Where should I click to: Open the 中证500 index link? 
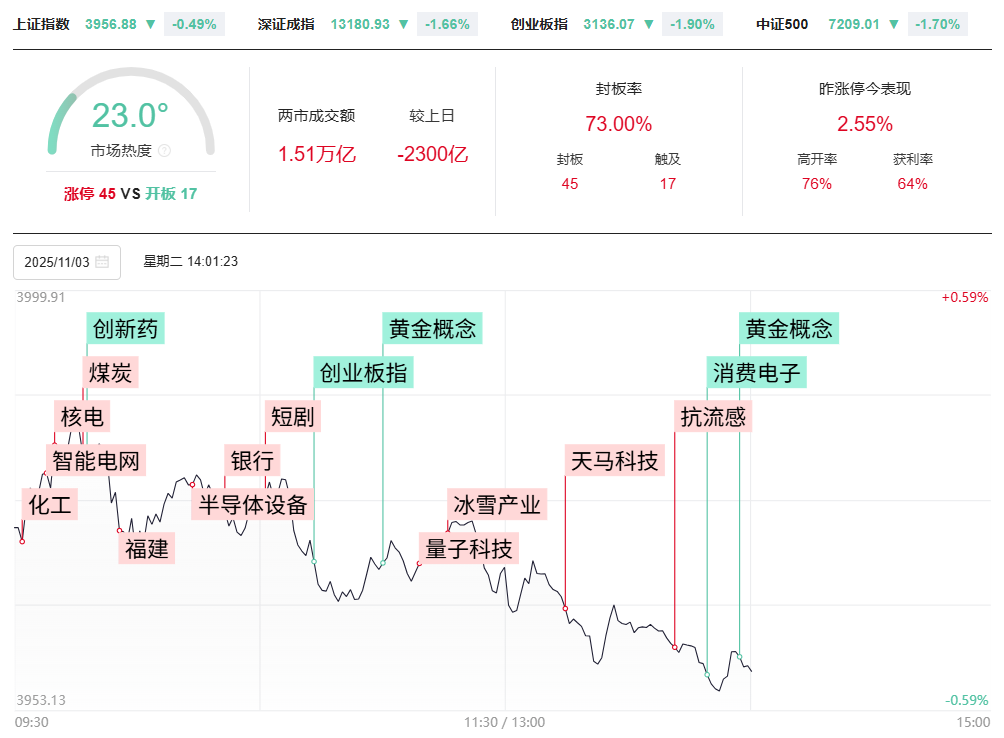[x=782, y=24]
